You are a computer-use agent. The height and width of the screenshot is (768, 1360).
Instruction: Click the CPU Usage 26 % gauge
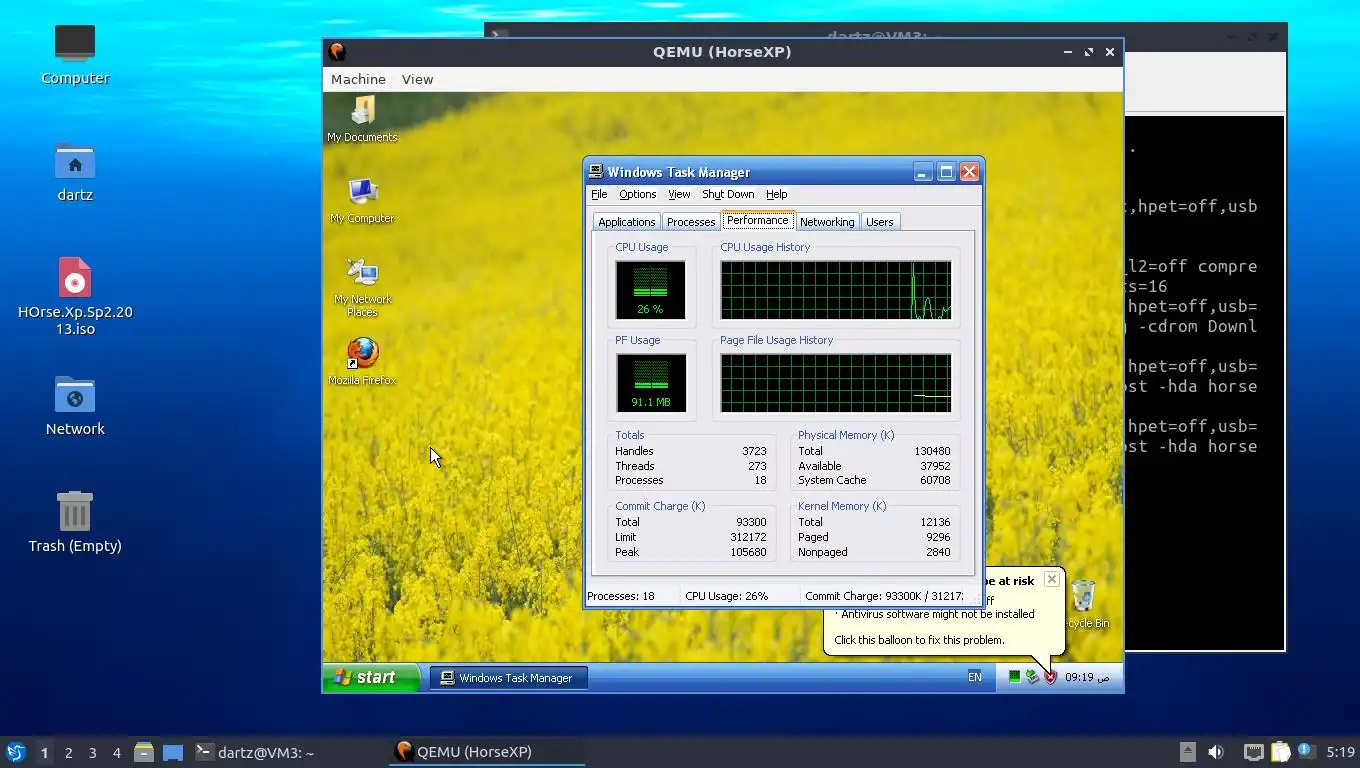[651, 290]
